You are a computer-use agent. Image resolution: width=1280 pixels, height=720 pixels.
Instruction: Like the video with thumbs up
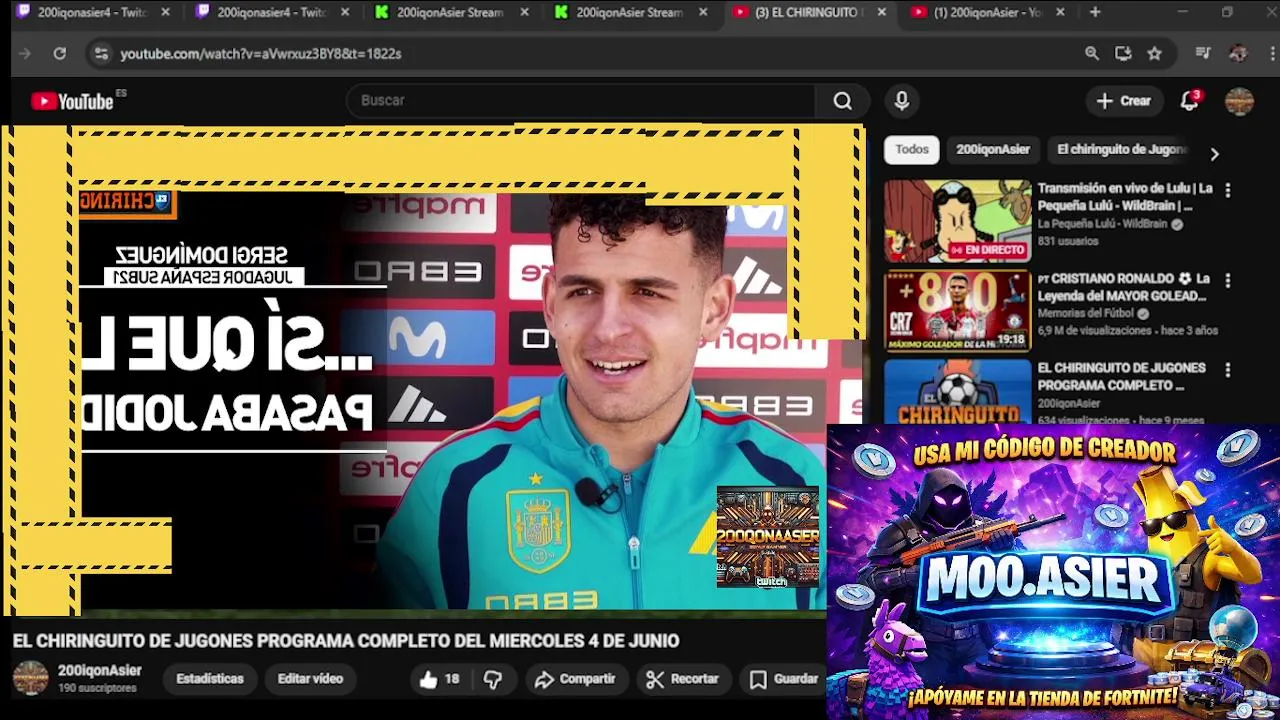(x=439, y=679)
